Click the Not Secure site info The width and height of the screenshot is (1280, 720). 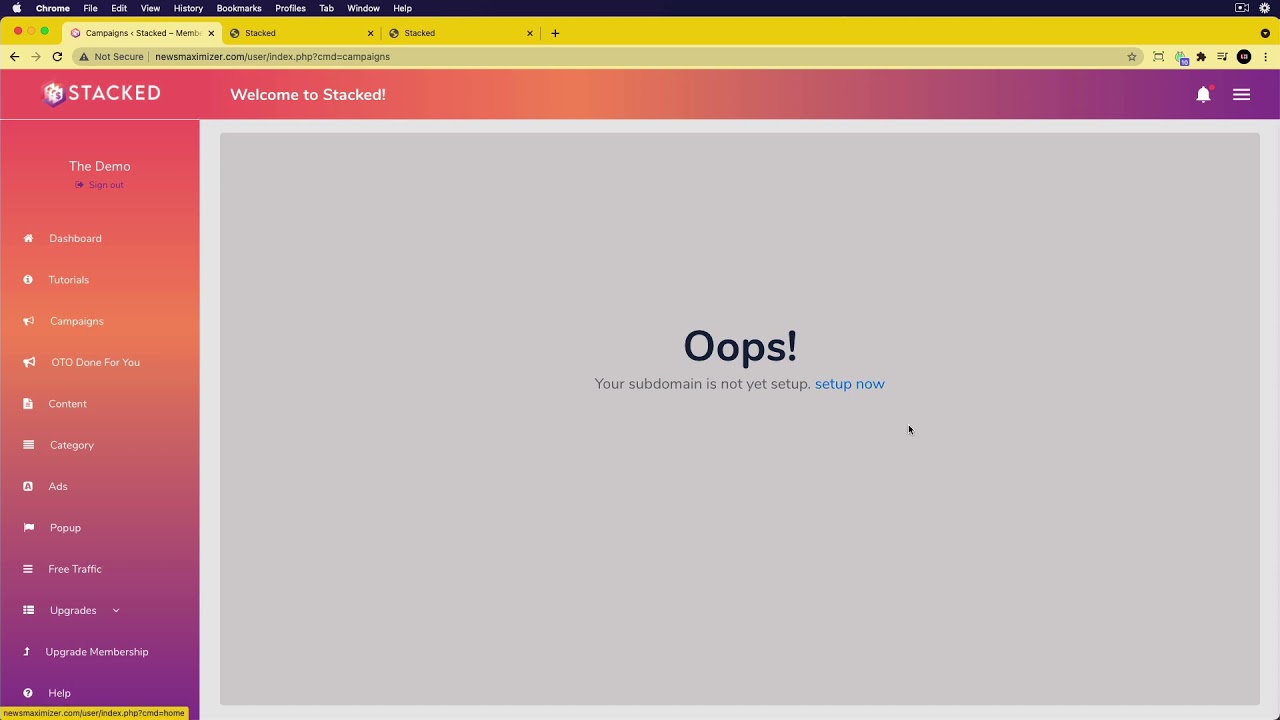110,57
